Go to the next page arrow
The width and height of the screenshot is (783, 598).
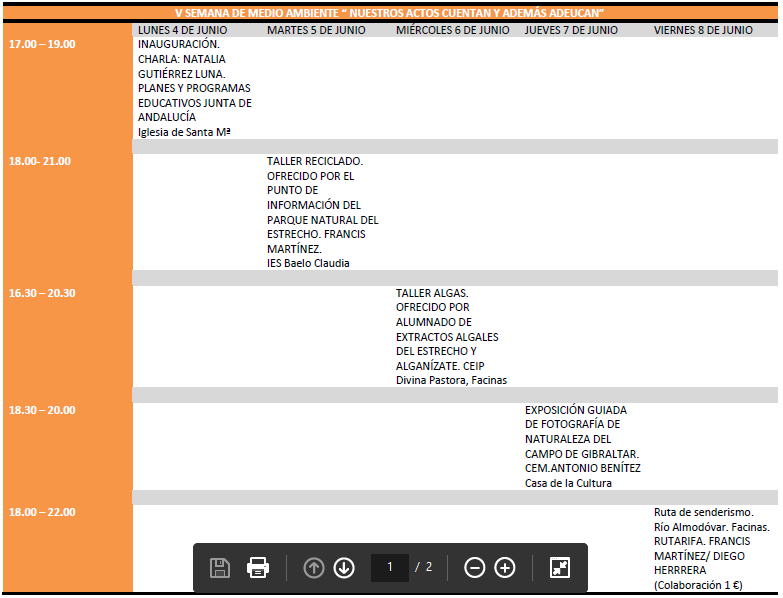tap(344, 568)
